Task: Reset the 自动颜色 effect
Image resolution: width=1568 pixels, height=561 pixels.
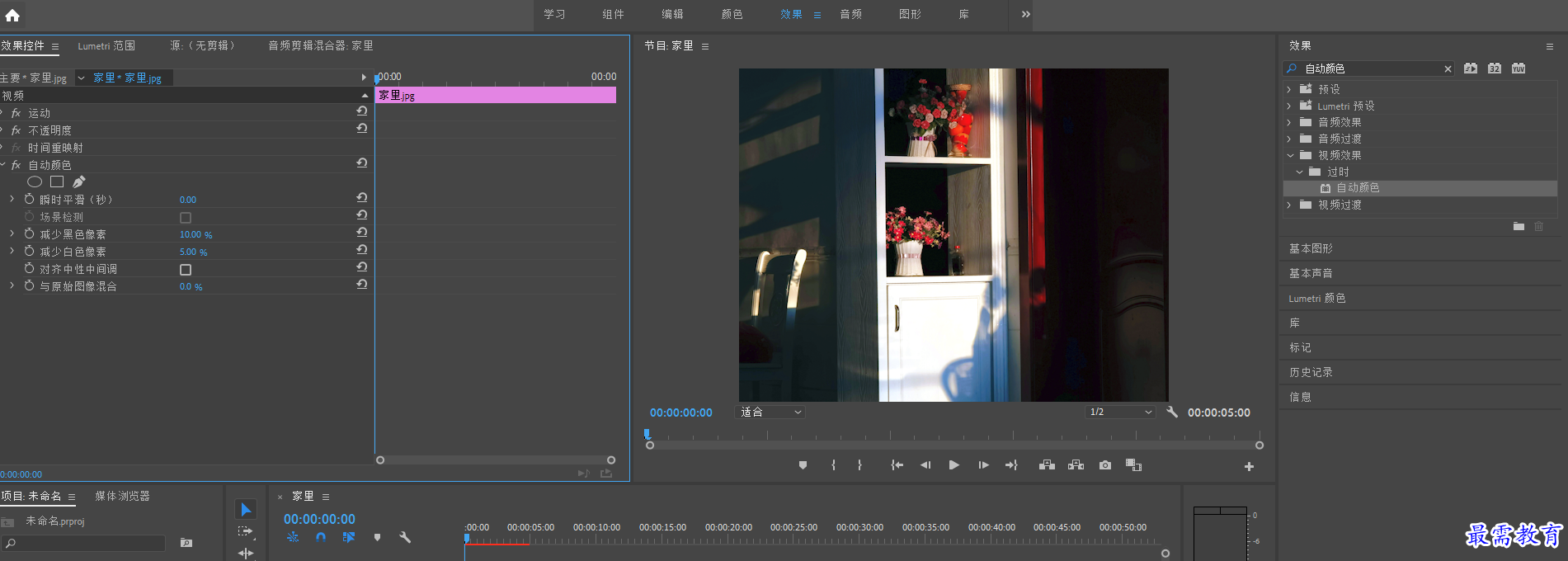Action: [361, 163]
